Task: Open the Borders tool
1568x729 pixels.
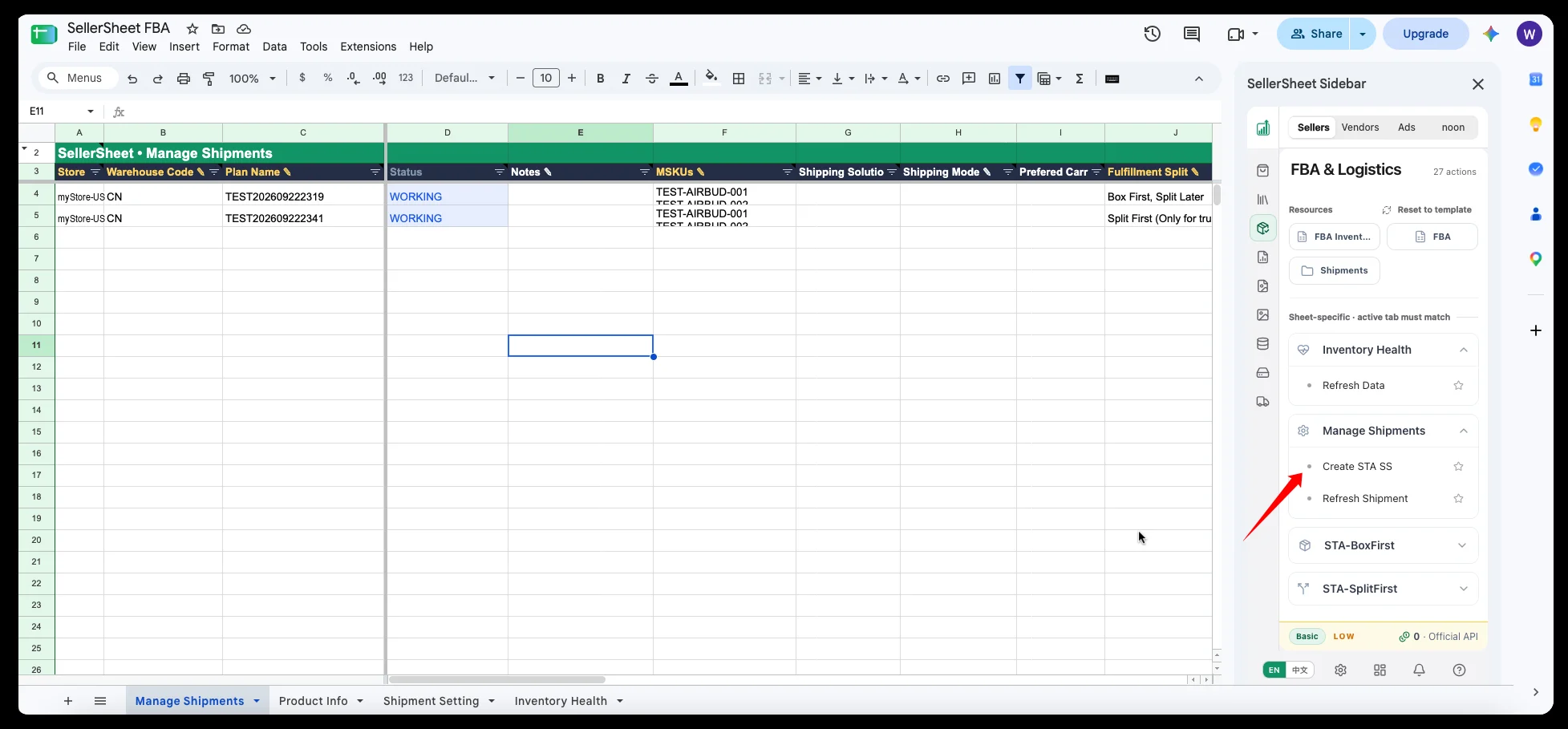Action: 739,79
